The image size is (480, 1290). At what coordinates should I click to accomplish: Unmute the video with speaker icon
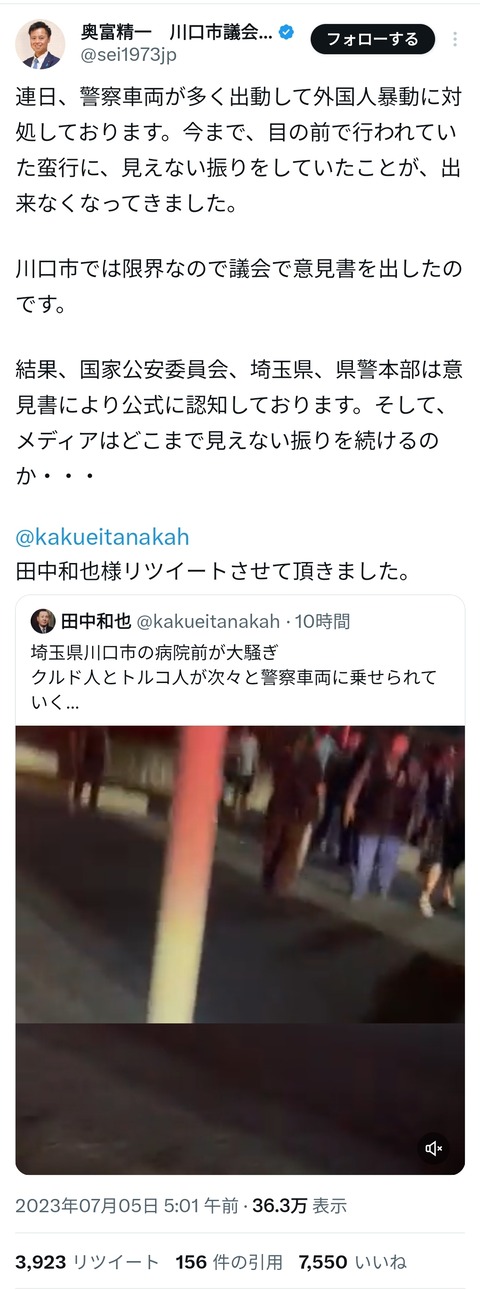pyautogui.click(x=434, y=1148)
